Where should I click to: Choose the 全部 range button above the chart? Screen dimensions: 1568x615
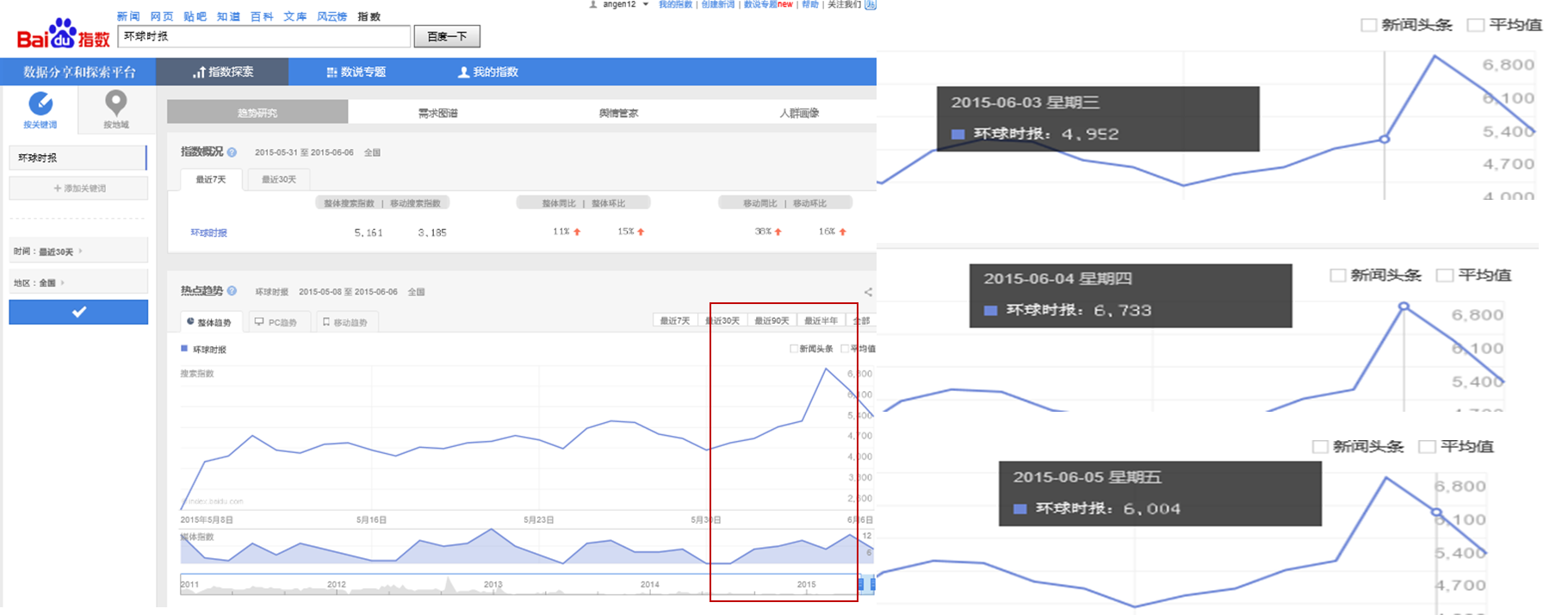861,320
